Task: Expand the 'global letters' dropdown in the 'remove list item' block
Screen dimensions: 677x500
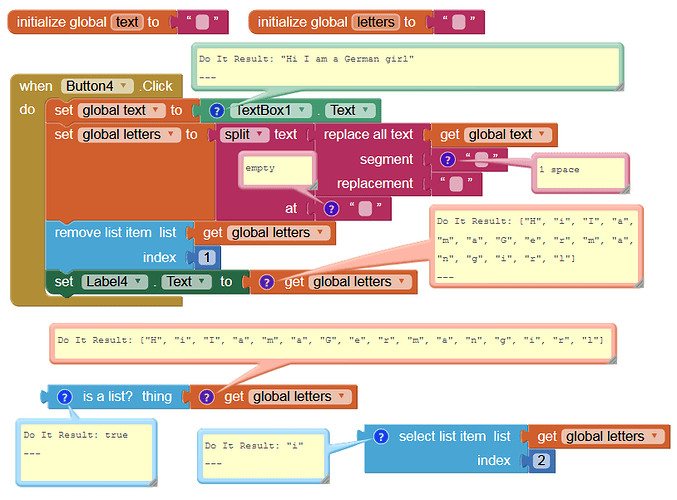Action: (x=320, y=232)
